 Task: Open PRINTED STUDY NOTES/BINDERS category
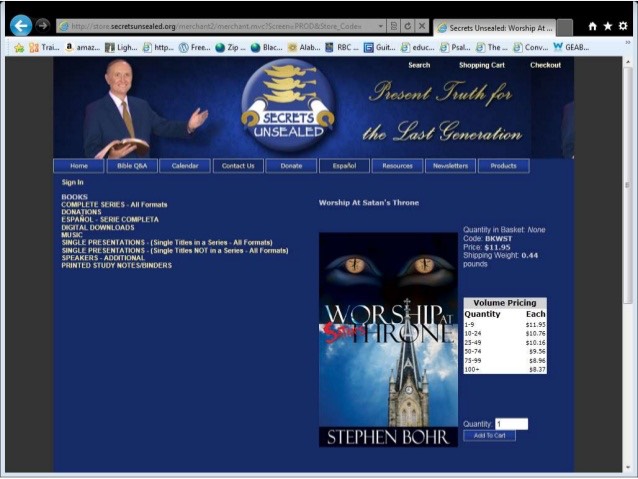pyautogui.click(x=117, y=266)
